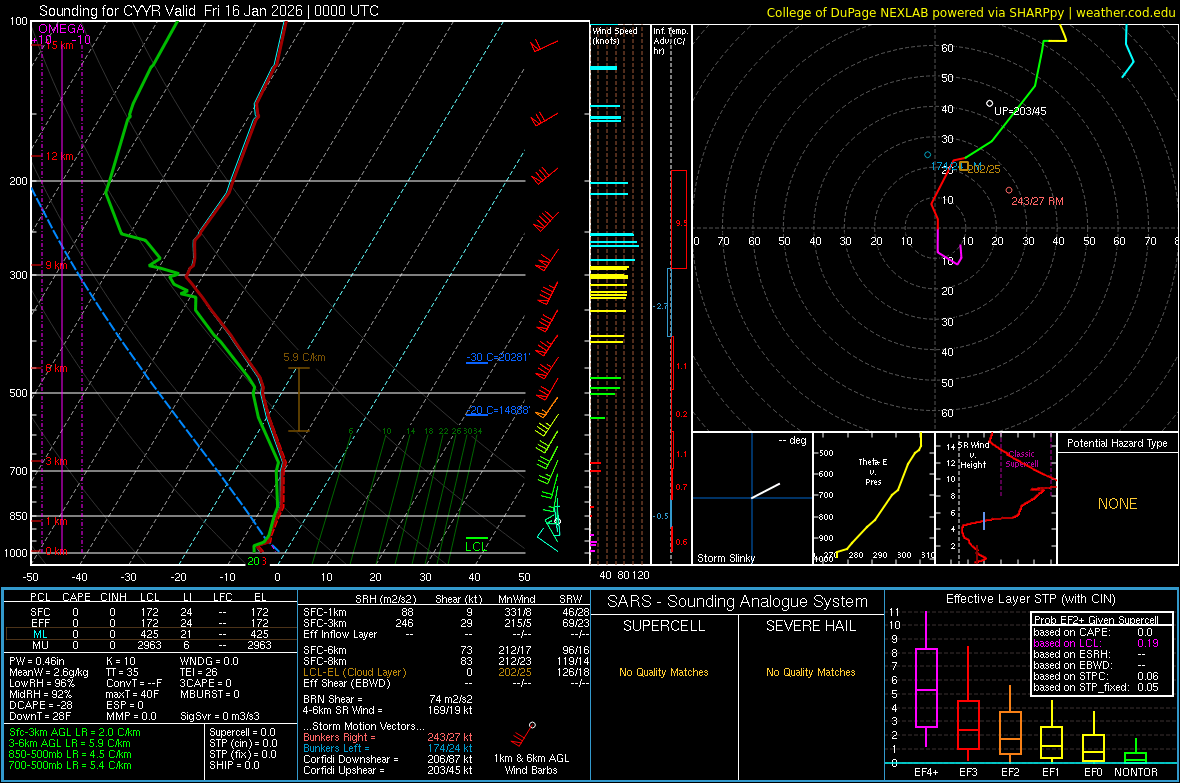This screenshot has width=1180, height=783.
Task: Click the Potential Hazard Type heading
Action: [1117, 443]
